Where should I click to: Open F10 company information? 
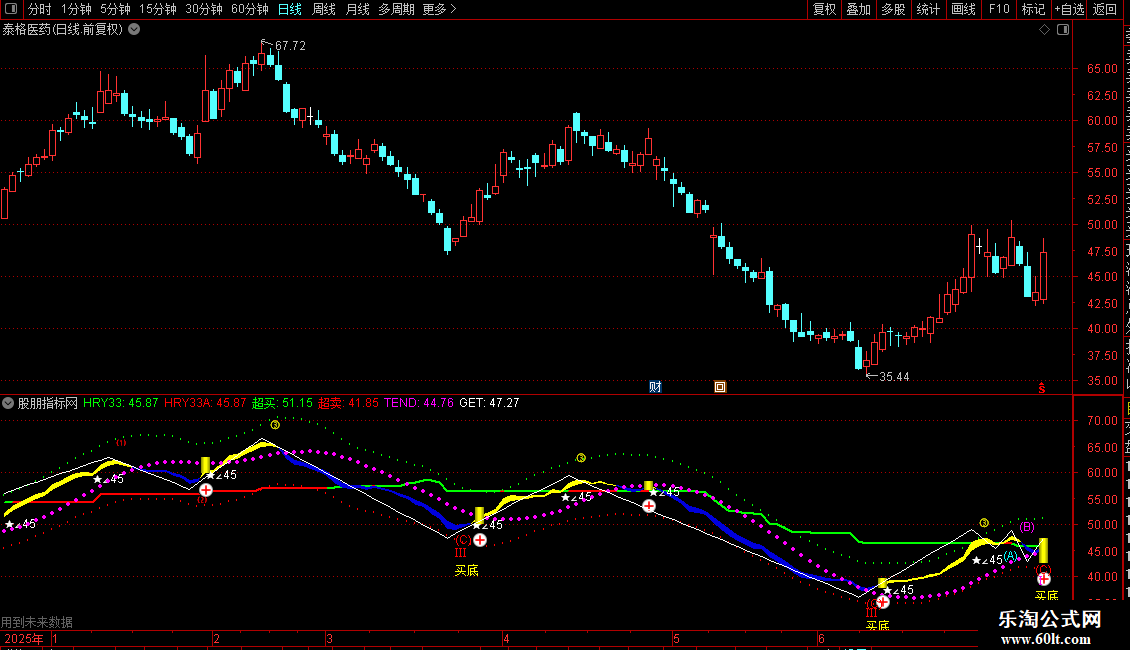point(999,9)
